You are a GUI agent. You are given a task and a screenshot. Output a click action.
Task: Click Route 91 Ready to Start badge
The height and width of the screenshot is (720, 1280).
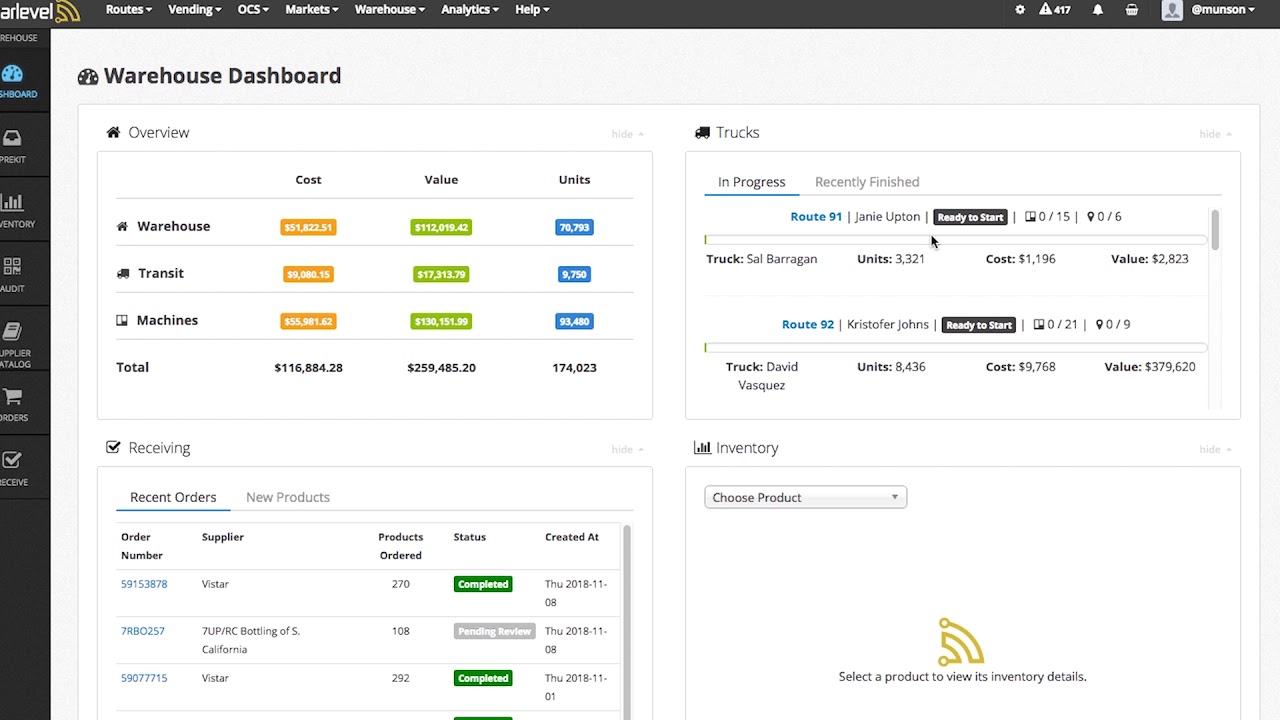tap(970, 217)
